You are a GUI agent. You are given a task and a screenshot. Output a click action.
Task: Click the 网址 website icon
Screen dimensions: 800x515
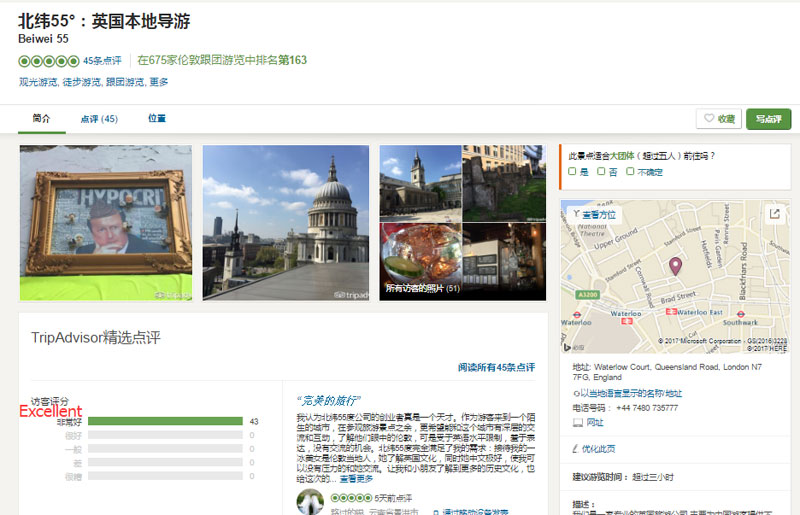pyautogui.click(x=578, y=423)
